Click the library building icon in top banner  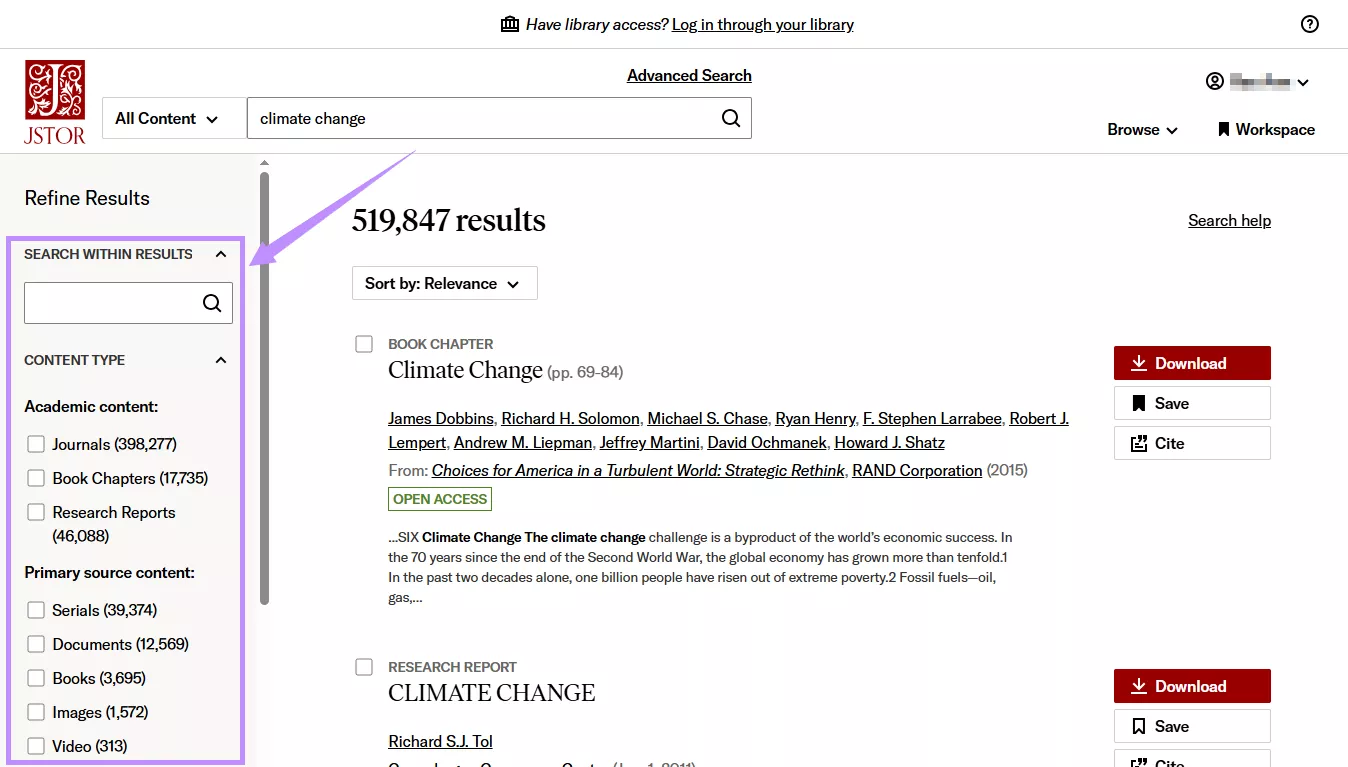(512, 23)
